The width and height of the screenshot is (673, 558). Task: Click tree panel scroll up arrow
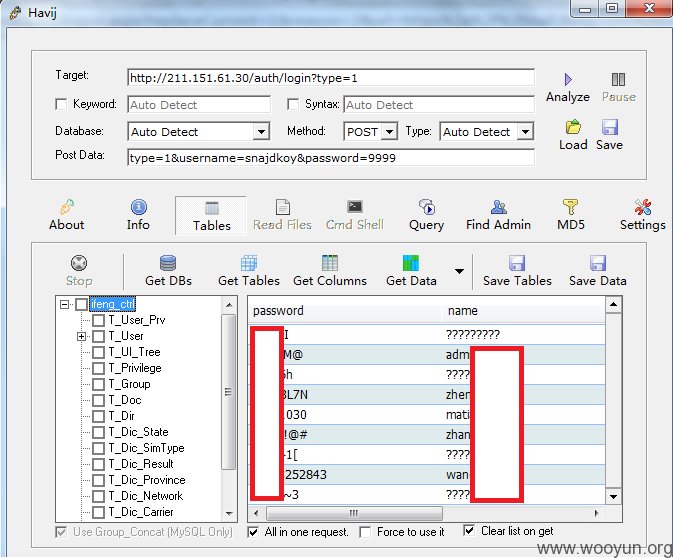(x=229, y=305)
